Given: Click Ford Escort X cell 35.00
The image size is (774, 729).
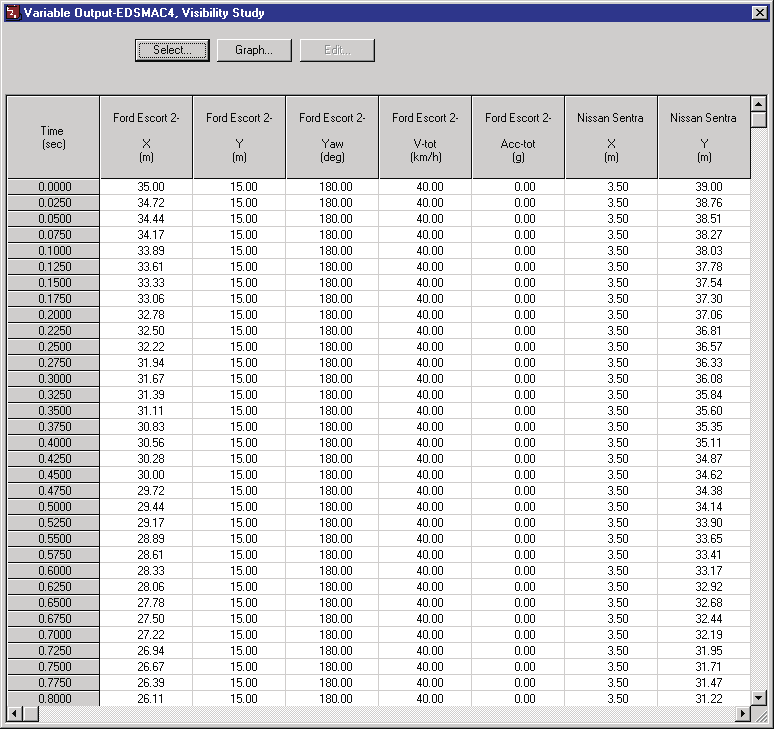Looking at the screenshot, I should point(146,187).
